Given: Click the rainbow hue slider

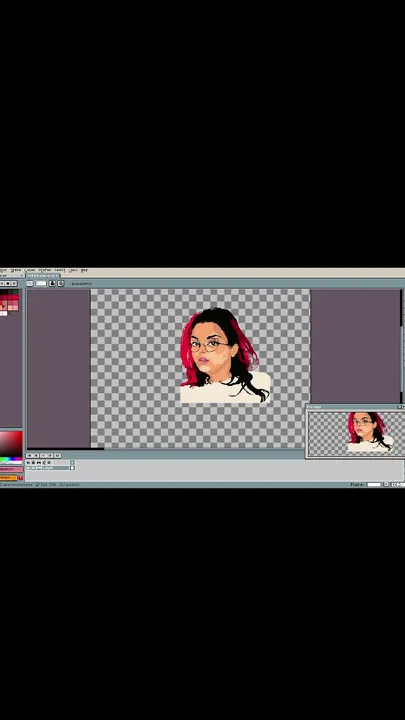Looking at the screenshot, I should pos(11,459).
